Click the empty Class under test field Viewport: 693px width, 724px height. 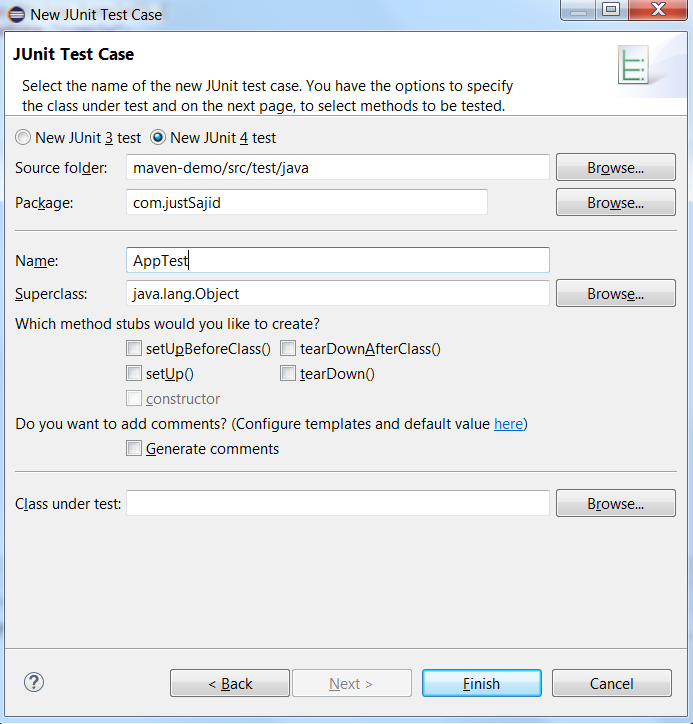(x=337, y=503)
